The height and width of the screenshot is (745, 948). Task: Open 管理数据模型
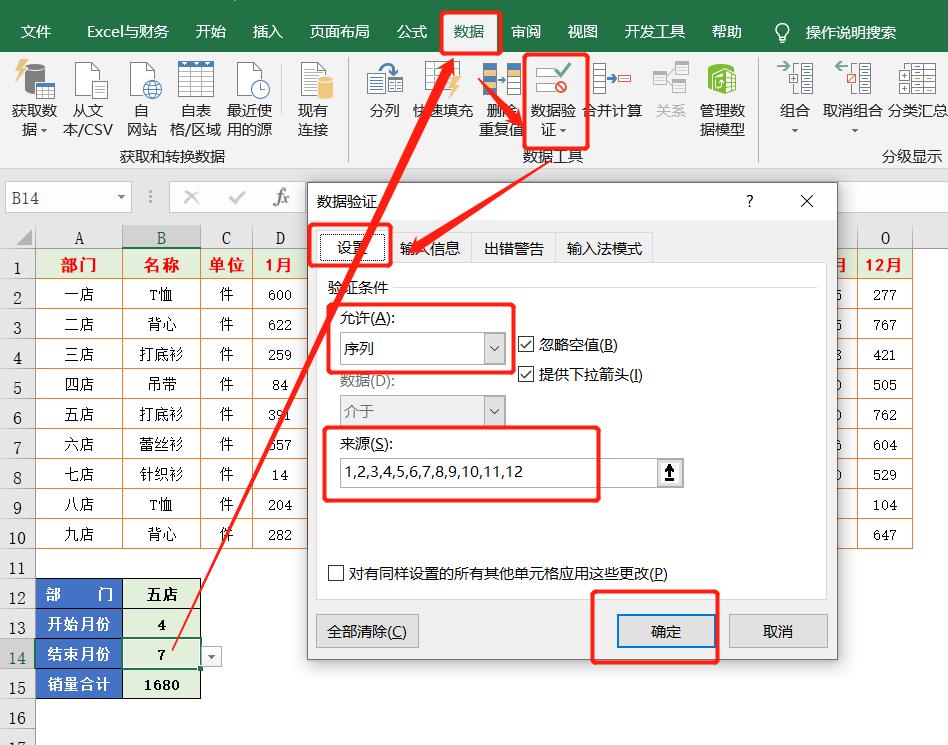tap(721, 98)
